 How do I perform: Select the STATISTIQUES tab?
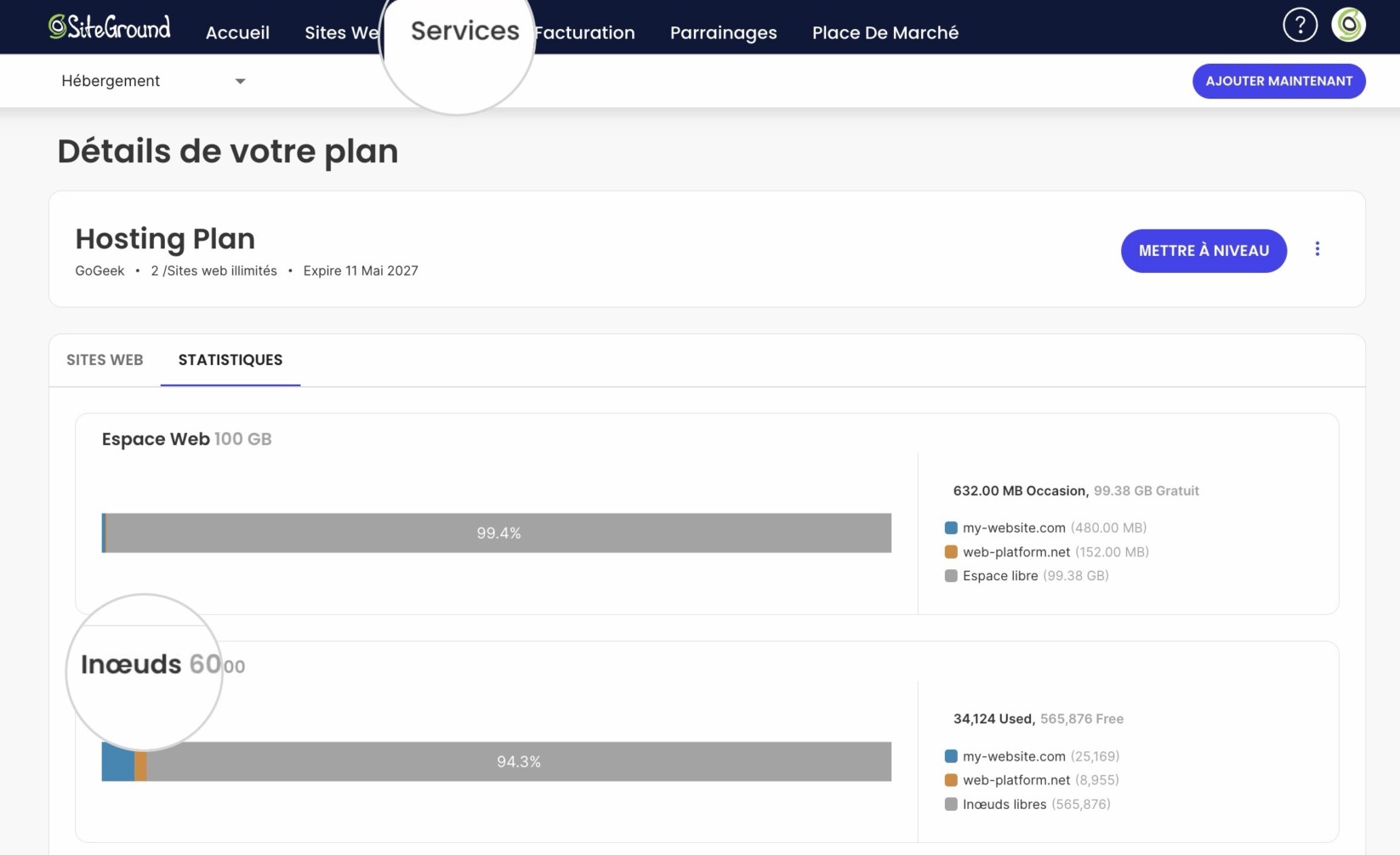[230, 360]
